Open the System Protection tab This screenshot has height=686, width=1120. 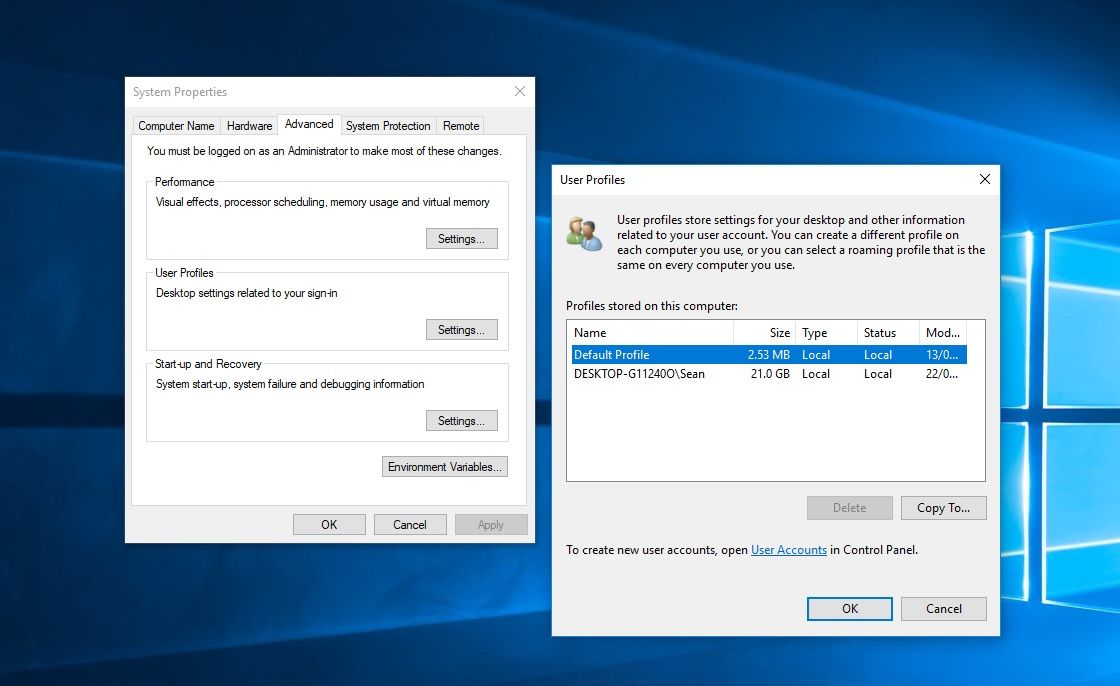coord(388,125)
